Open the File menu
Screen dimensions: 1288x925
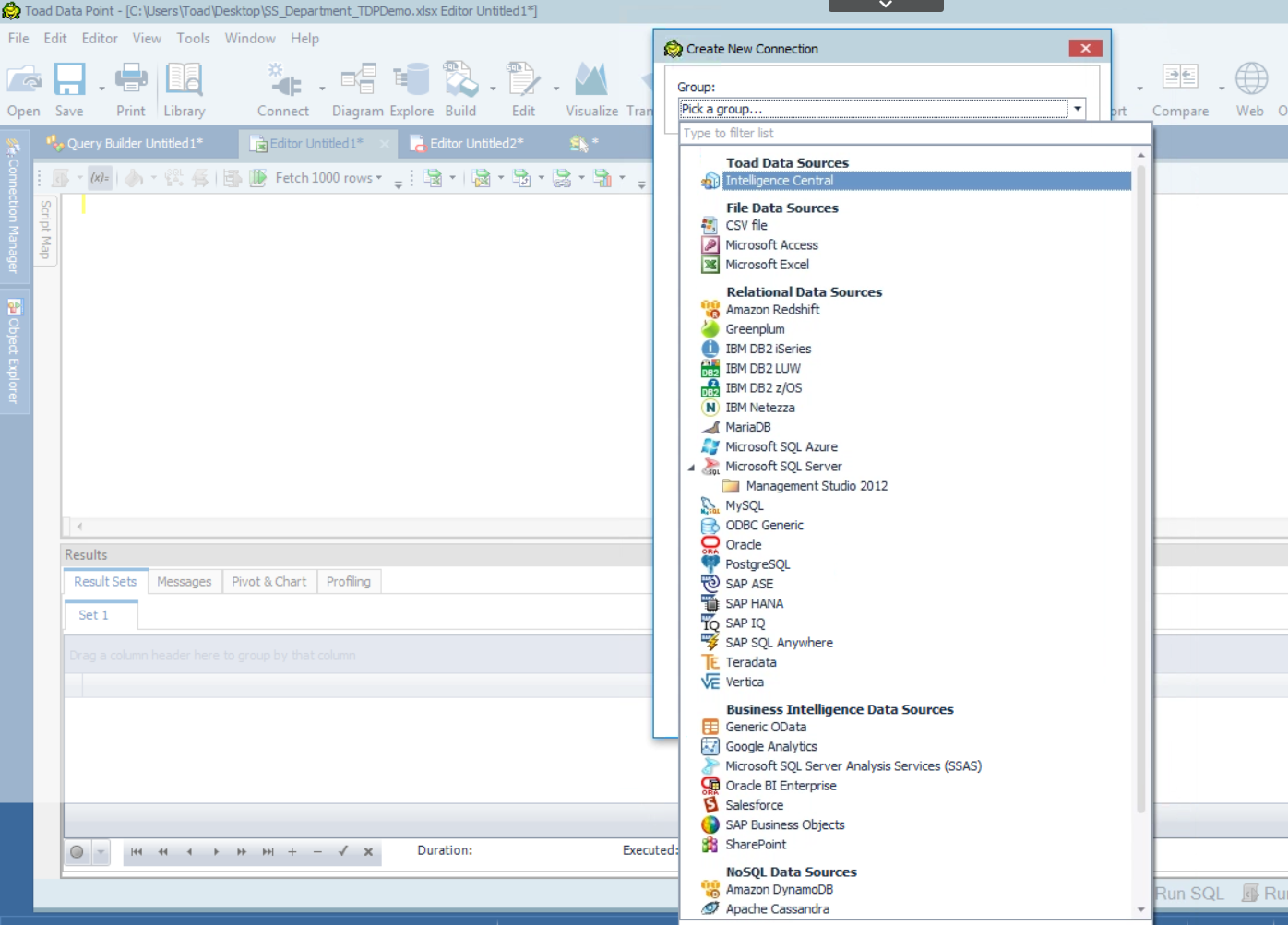point(18,39)
